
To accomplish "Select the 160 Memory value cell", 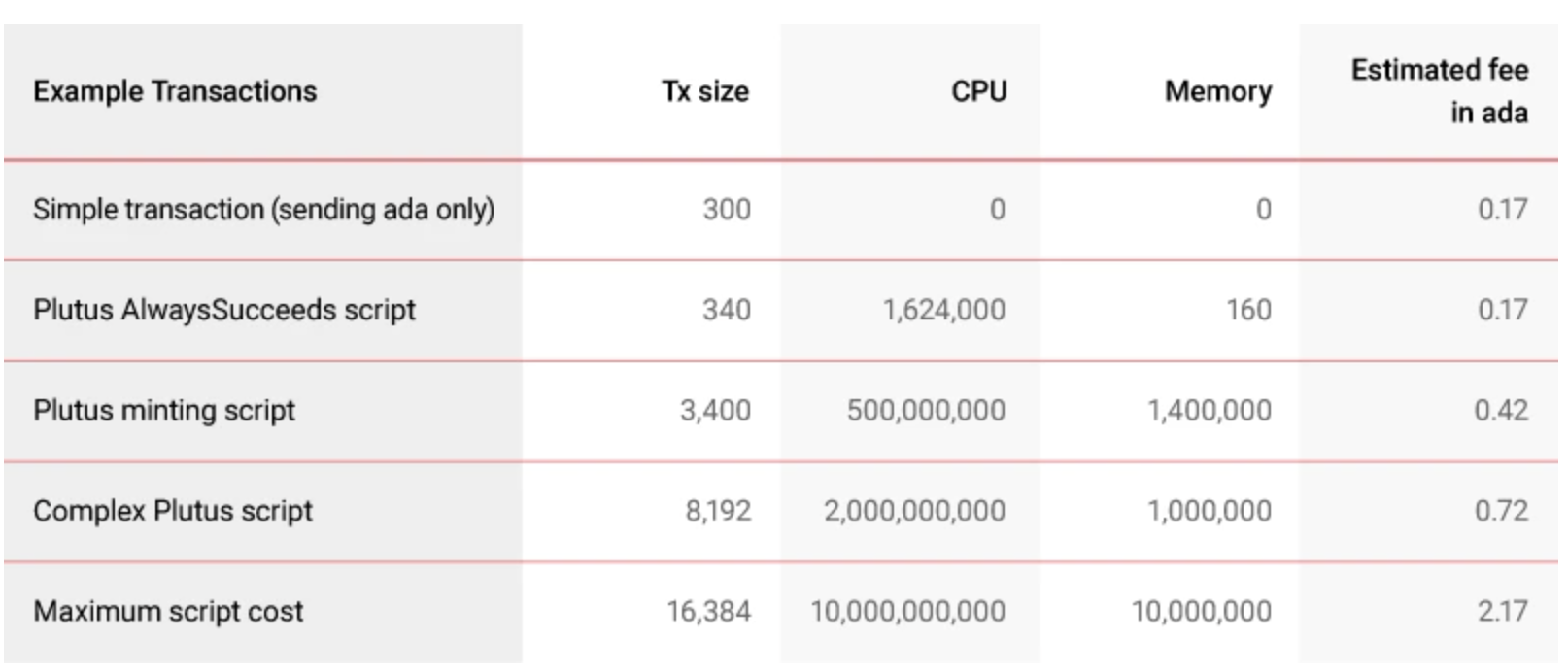I will pos(1248,310).
